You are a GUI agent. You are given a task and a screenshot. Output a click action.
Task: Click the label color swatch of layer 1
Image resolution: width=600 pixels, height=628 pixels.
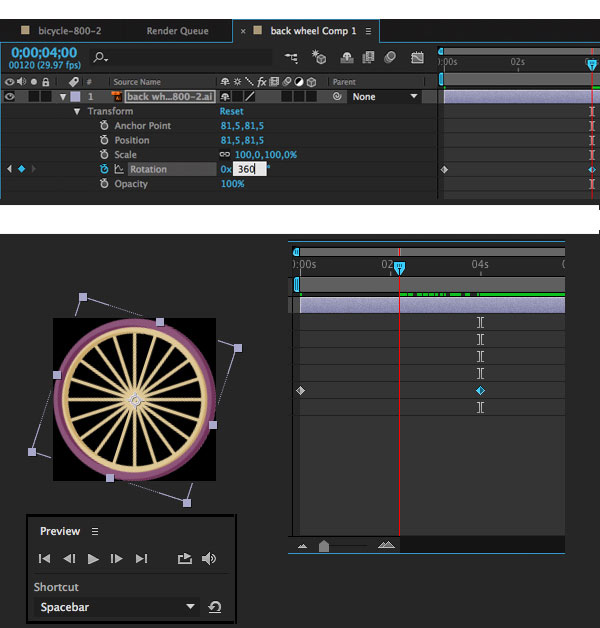[x=75, y=97]
